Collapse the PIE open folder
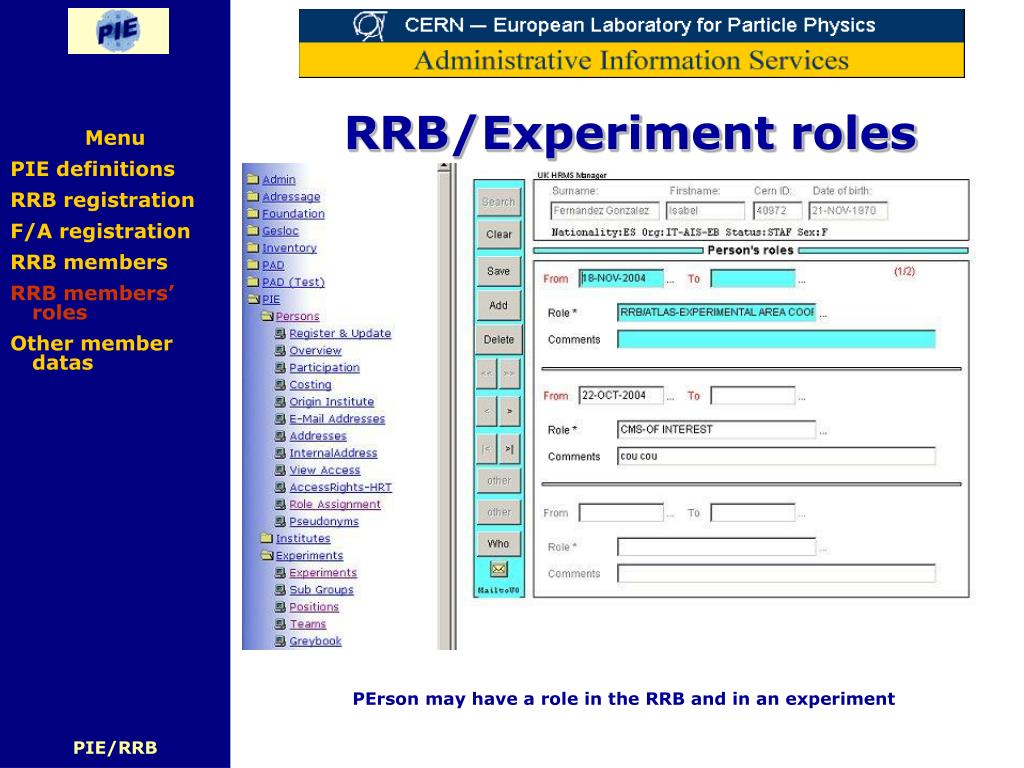The width and height of the screenshot is (1024, 768). point(253,299)
